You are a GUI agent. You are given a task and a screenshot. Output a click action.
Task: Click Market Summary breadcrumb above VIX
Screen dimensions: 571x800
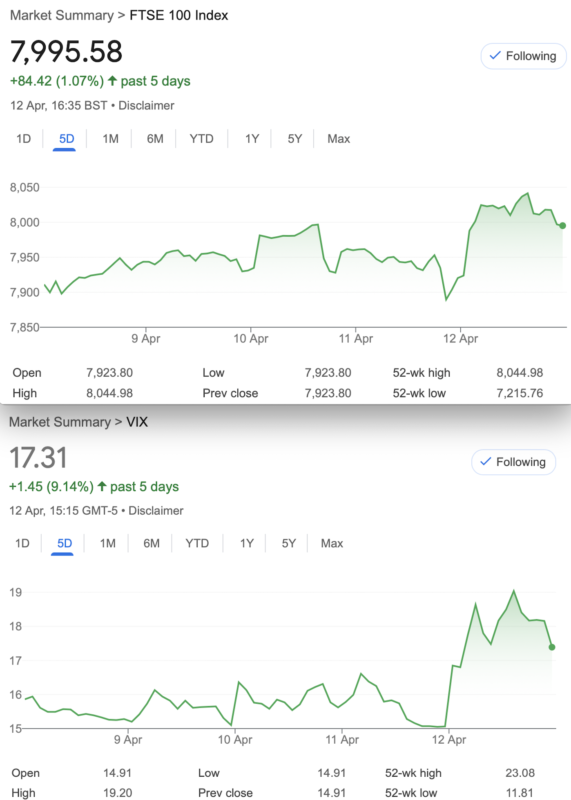tap(60, 422)
